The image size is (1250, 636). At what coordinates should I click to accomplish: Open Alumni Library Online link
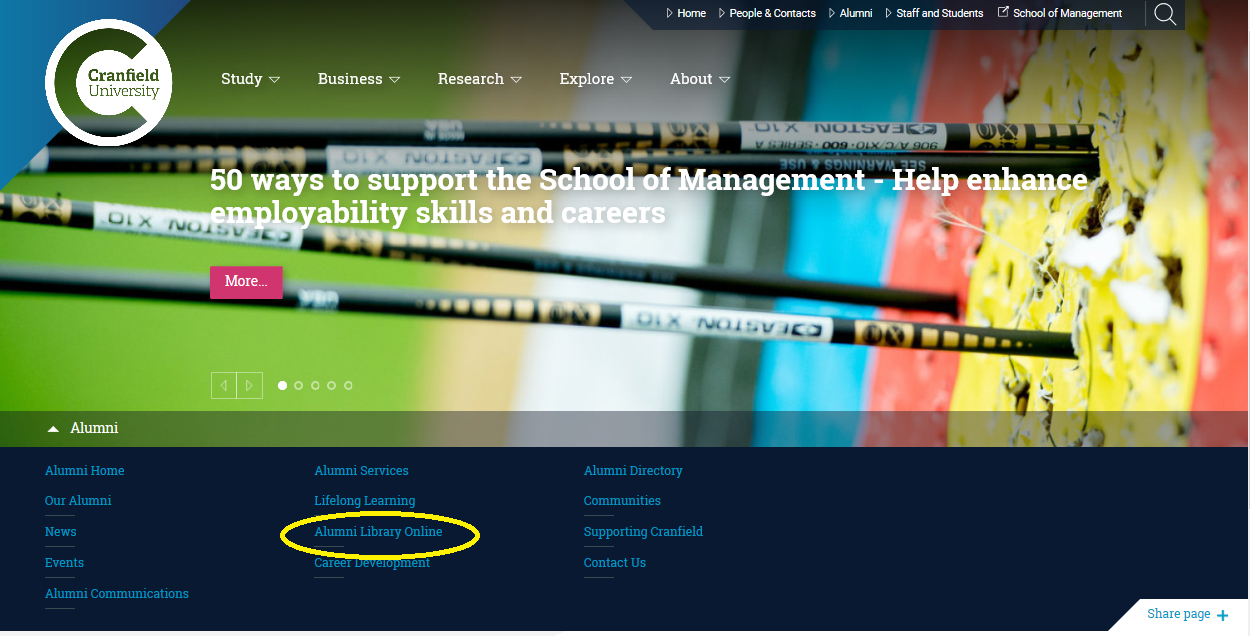pyautogui.click(x=378, y=532)
